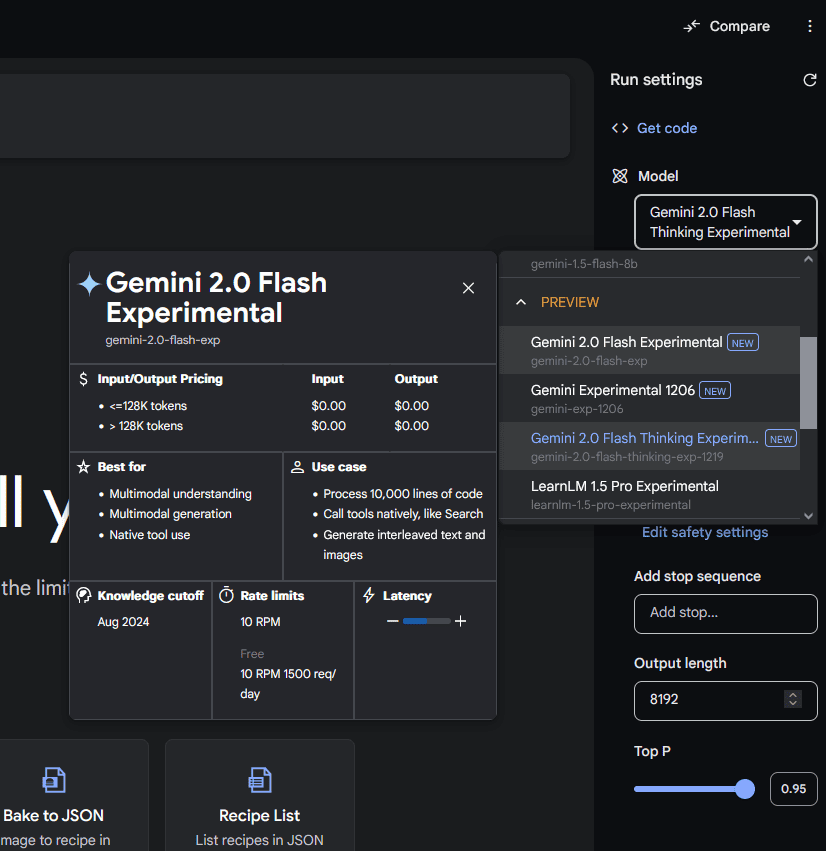Click the 'Aug 2024' knowledge cutoff value

(x=123, y=622)
